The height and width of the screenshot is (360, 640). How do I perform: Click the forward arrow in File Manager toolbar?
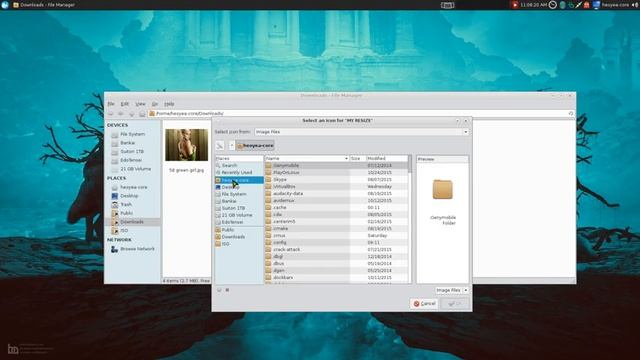tap(121, 113)
